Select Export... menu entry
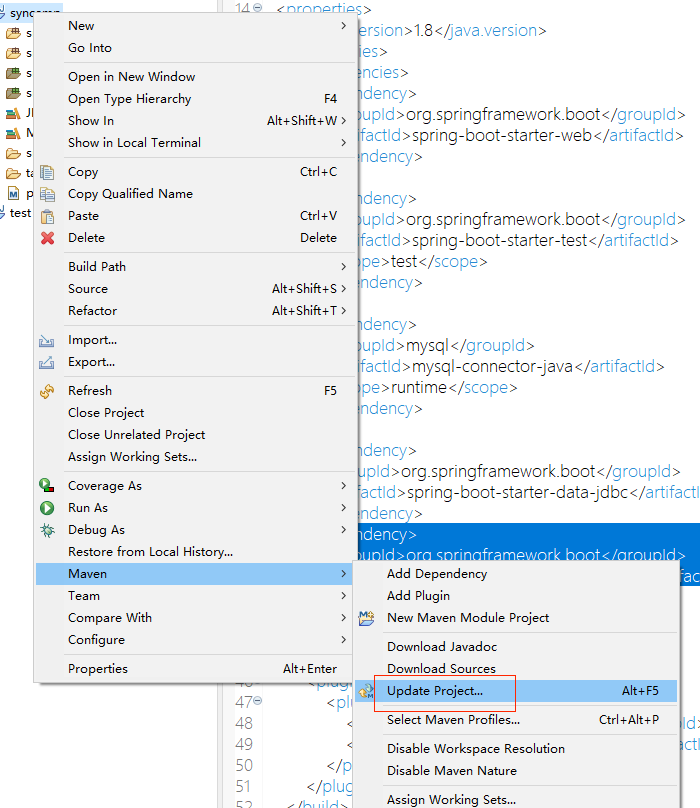Screen dimensions: 700x808 point(194,362)
